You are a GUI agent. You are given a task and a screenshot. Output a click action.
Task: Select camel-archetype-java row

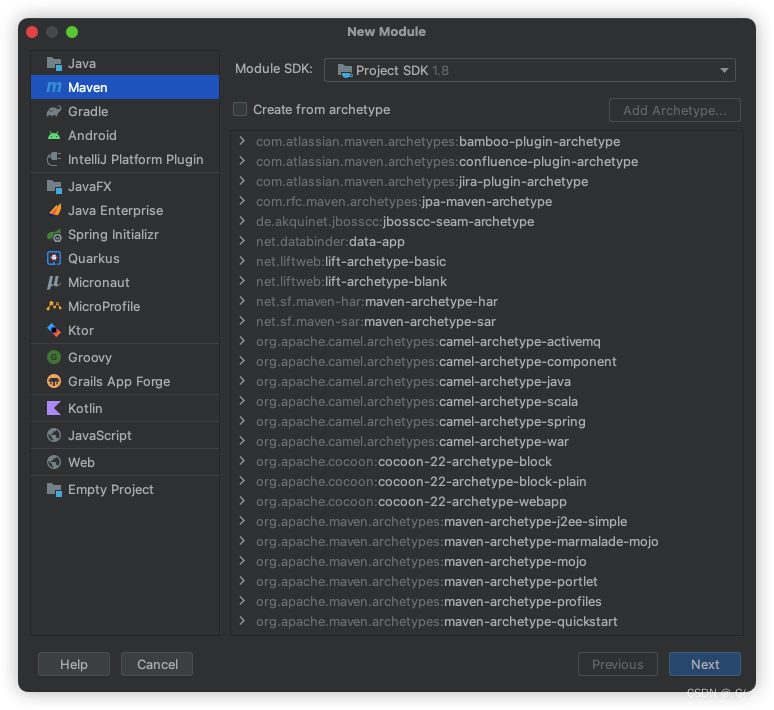point(487,381)
